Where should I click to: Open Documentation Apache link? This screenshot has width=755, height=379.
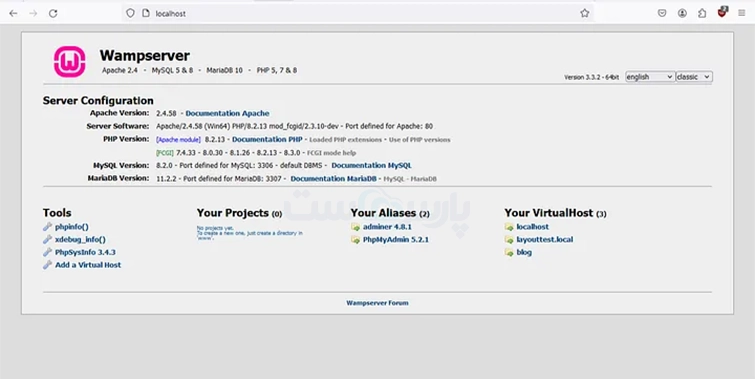(x=227, y=114)
